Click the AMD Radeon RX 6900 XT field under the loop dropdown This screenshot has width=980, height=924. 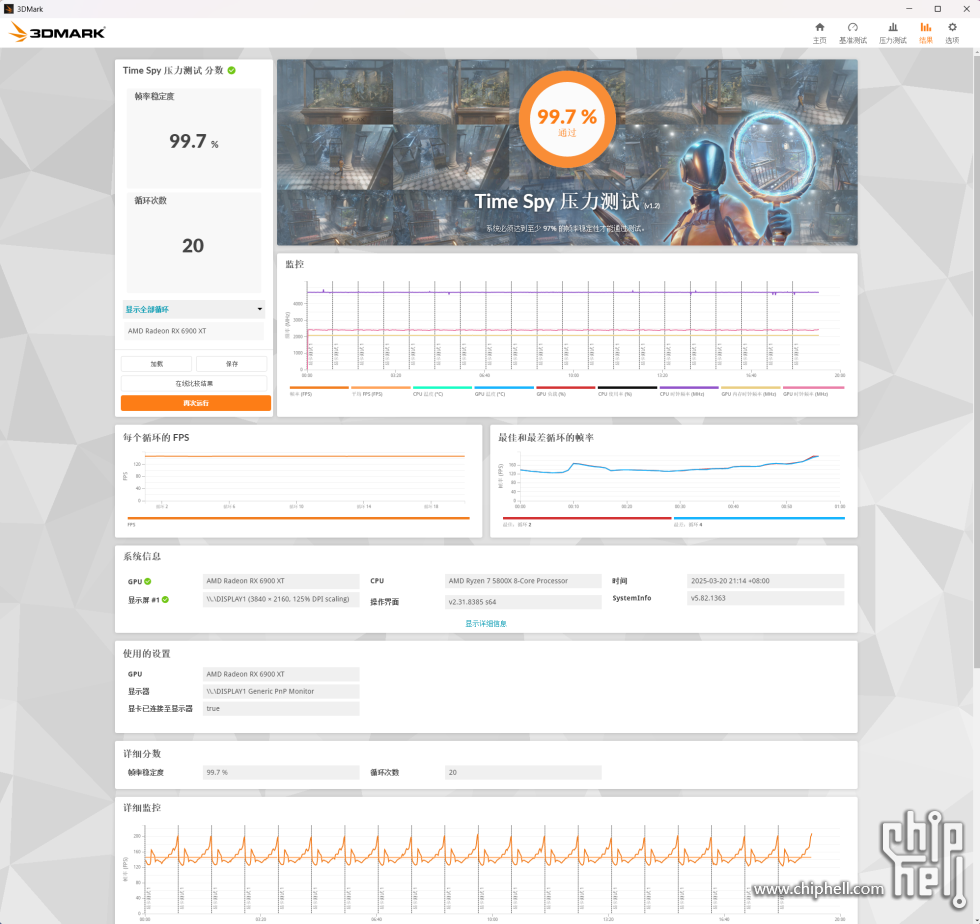194,331
